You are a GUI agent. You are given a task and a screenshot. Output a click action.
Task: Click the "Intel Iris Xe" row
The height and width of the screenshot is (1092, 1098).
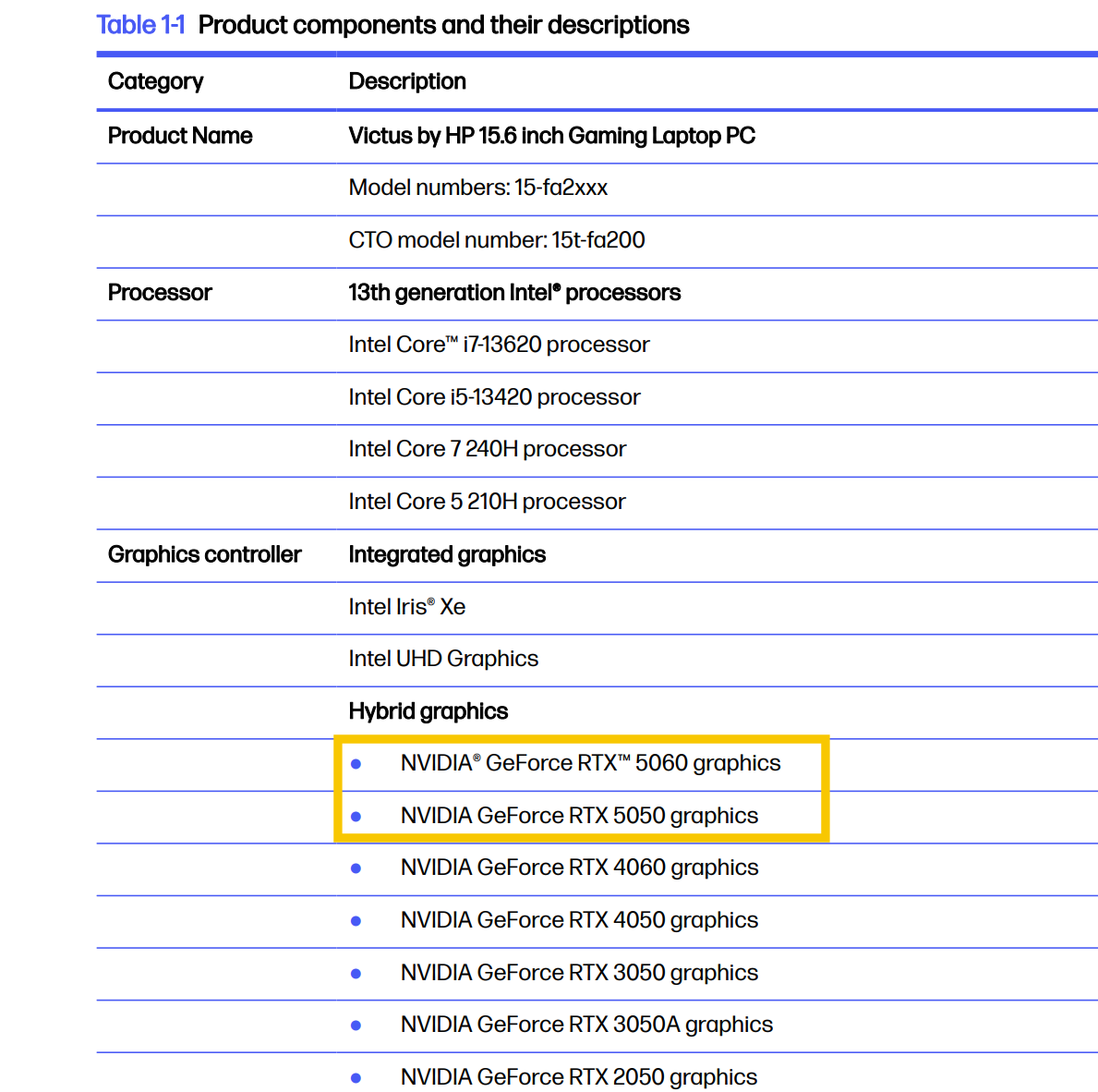pyautogui.click(x=407, y=607)
